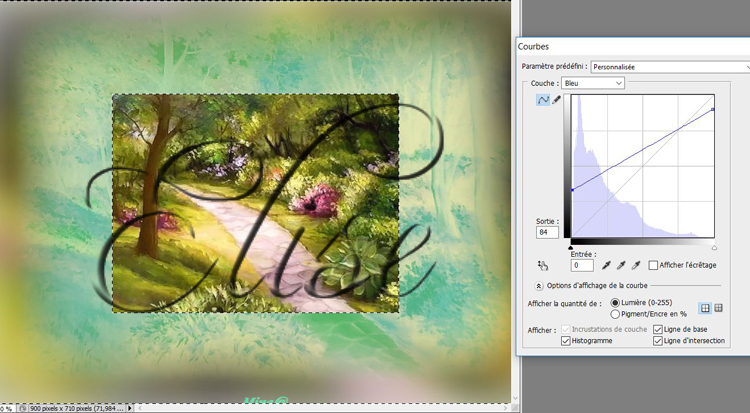This screenshot has width=750, height=413.
Task: Enable the Afficher l'écrêtage checkbox
Action: [654, 265]
